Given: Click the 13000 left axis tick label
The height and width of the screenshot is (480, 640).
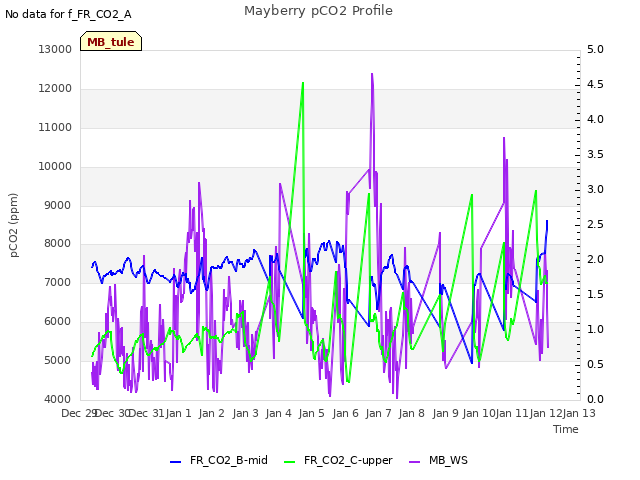Looking at the screenshot, I should pos(55,49).
